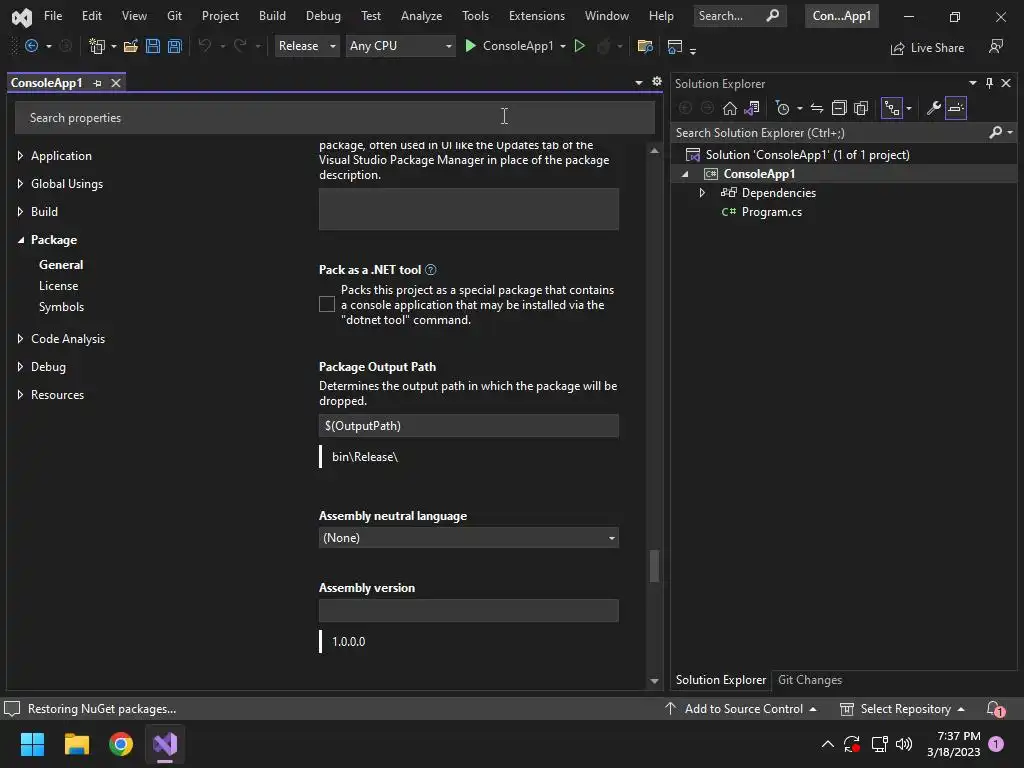Collapse the ConsoleApp1 project node
Image resolution: width=1024 pixels, height=768 pixels.
coord(685,174)
